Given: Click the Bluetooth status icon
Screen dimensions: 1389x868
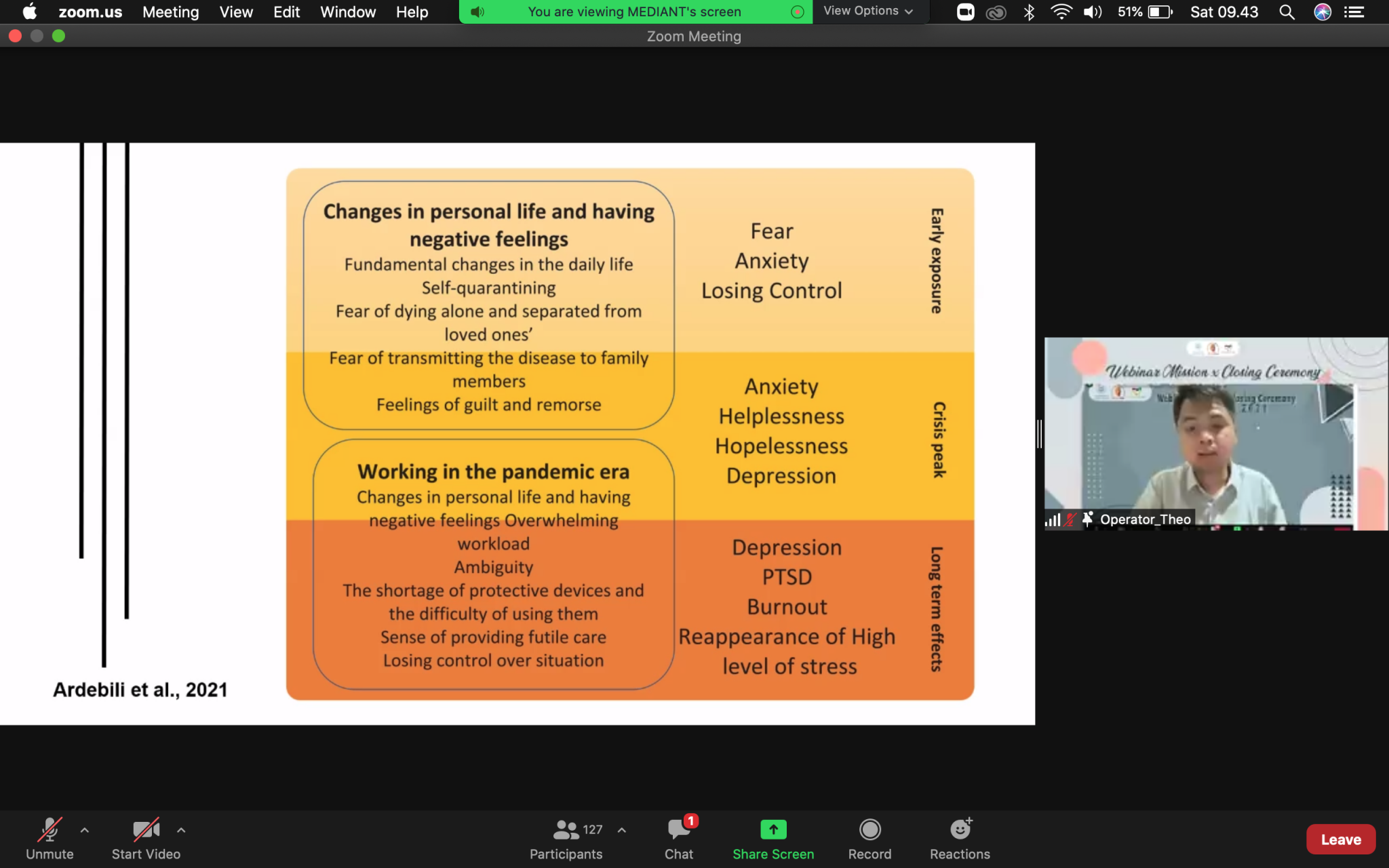Looking at the screenshot, I should (x=1029, y=12).
